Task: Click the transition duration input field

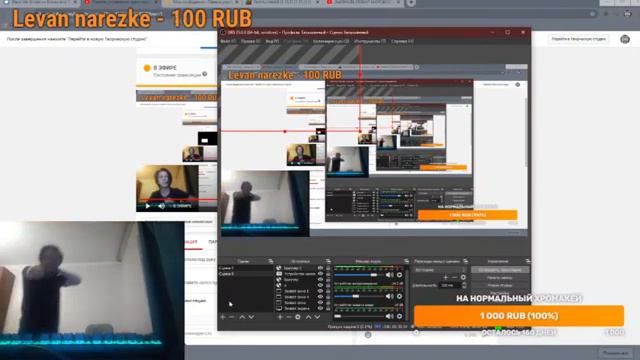Action: pos(449,285)
